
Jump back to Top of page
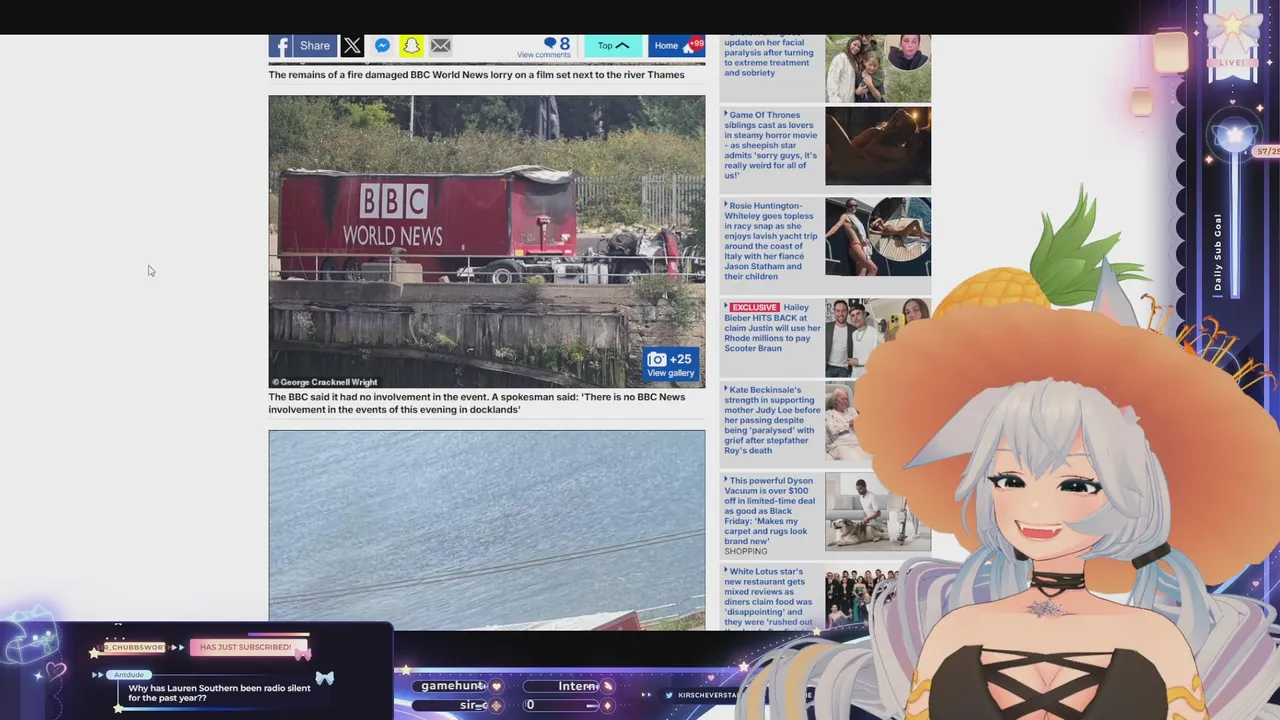point(613,46)
